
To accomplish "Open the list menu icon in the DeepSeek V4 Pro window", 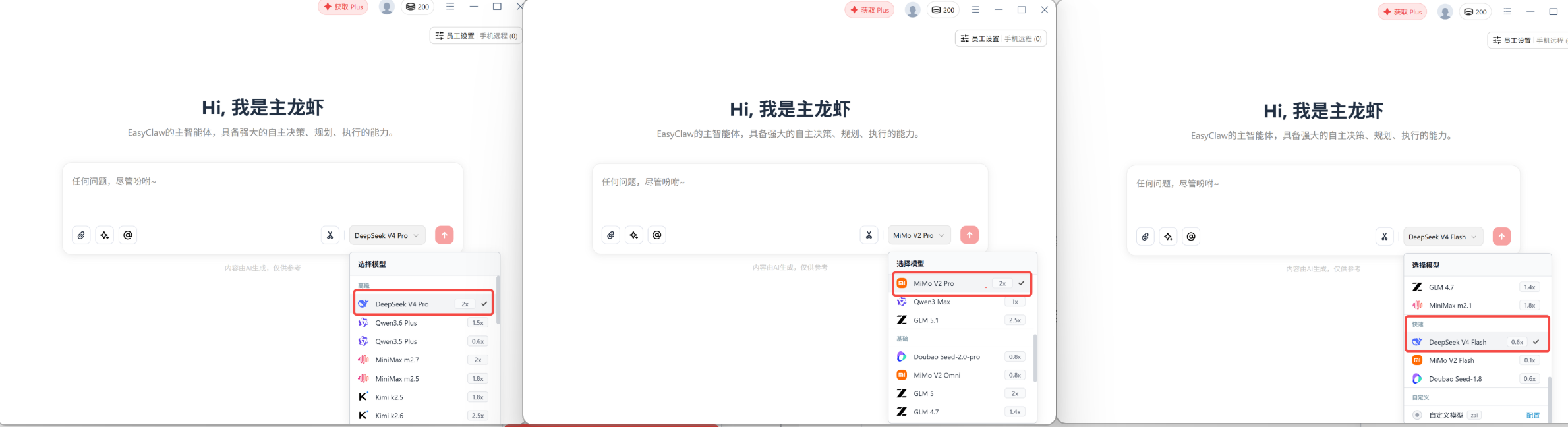I will 450,7.
